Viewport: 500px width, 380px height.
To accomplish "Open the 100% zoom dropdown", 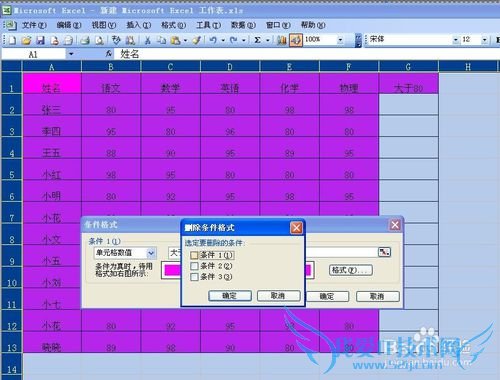I will click(x=340, y=40).
